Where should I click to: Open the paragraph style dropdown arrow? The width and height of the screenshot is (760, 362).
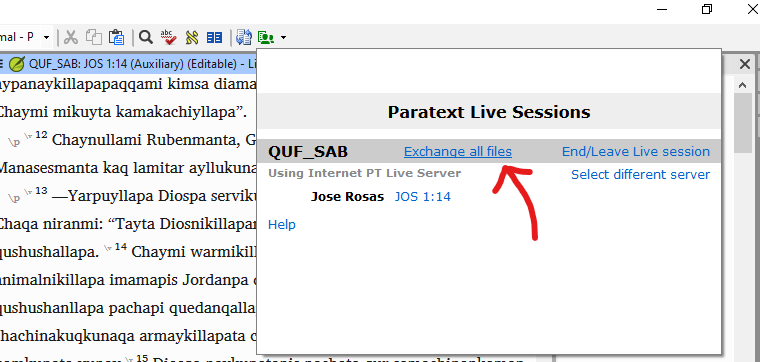coord(47,37)
